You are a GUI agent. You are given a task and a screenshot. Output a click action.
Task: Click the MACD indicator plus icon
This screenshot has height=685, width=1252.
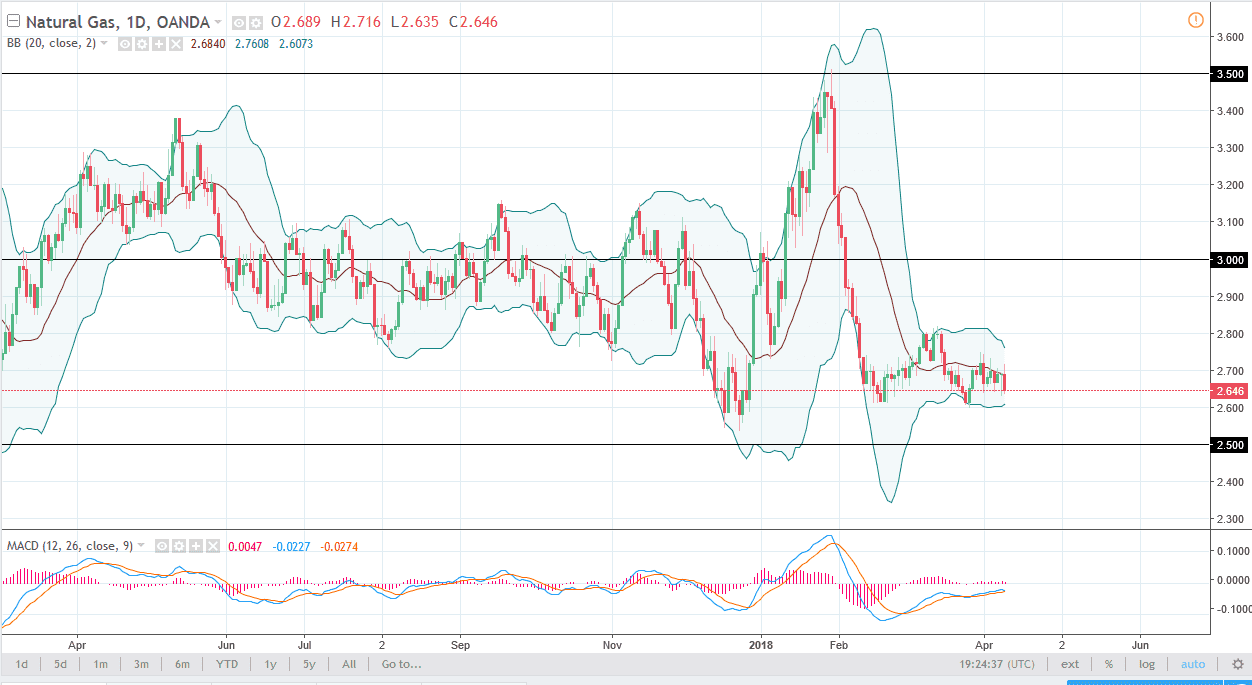click(196, 546)
